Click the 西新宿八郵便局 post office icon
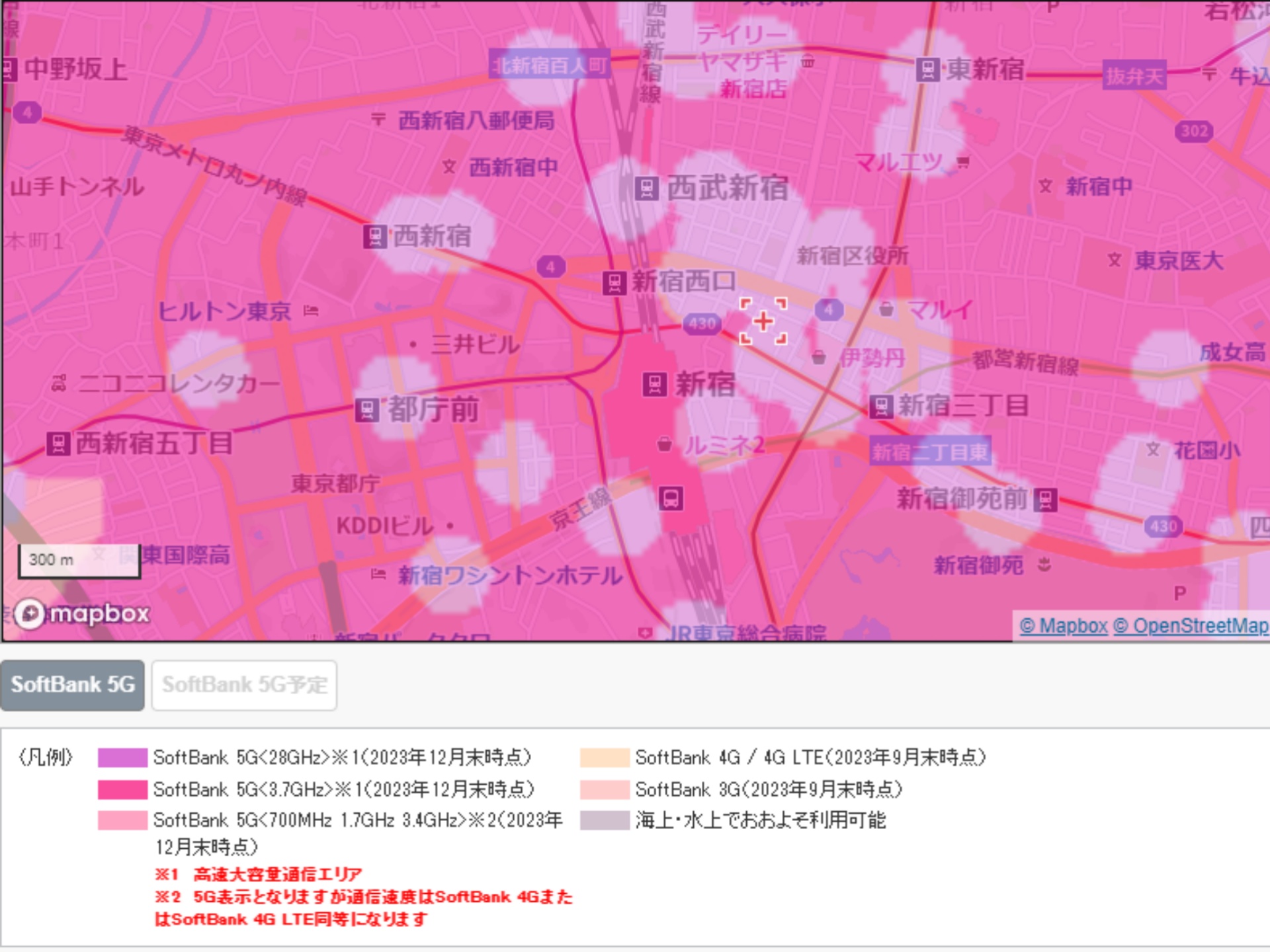Screen dimensions: 1270x952 click(x=378, y=120)
